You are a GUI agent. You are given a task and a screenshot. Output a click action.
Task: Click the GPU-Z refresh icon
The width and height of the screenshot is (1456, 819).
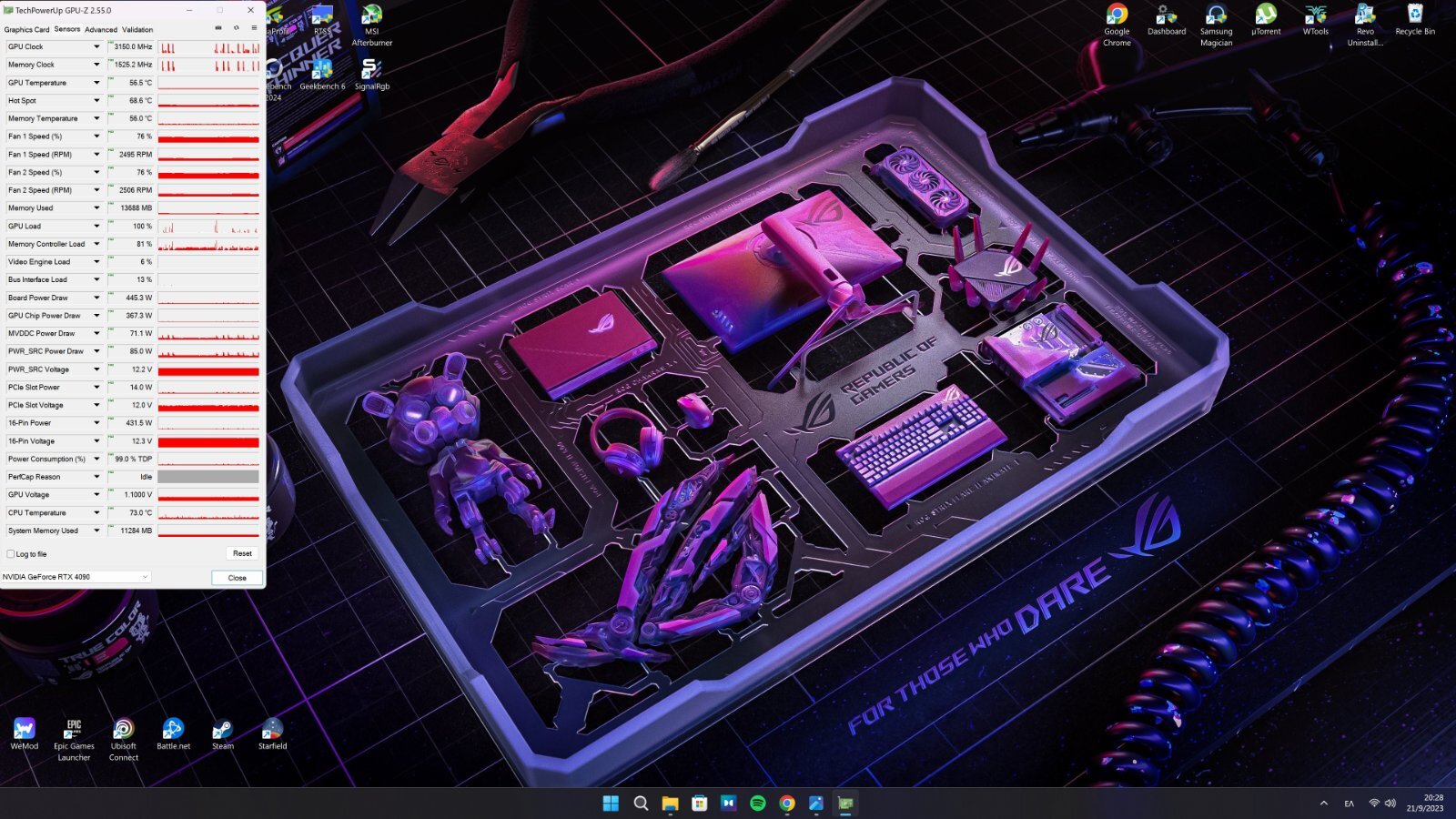(x=237, y=28)
